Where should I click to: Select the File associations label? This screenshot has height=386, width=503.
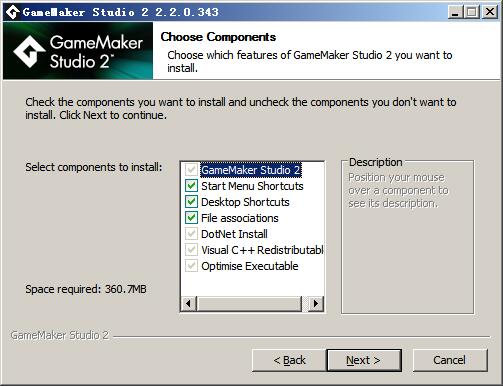coord(240,218)
